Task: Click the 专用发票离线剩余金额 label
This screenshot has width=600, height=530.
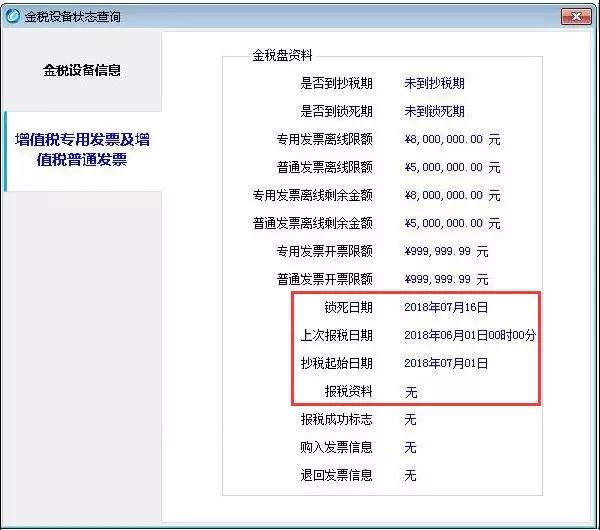Action: click(x=313, y=195)
